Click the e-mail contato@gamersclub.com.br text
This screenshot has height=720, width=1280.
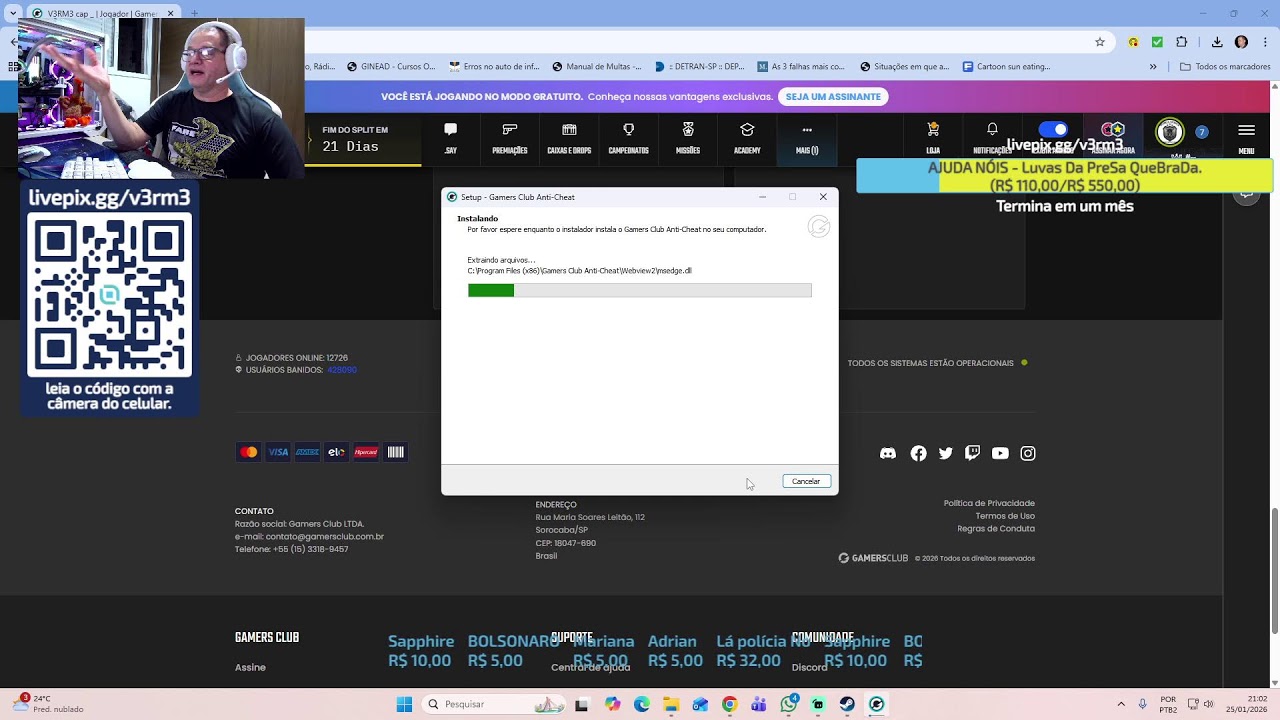[x=309, y=536]
